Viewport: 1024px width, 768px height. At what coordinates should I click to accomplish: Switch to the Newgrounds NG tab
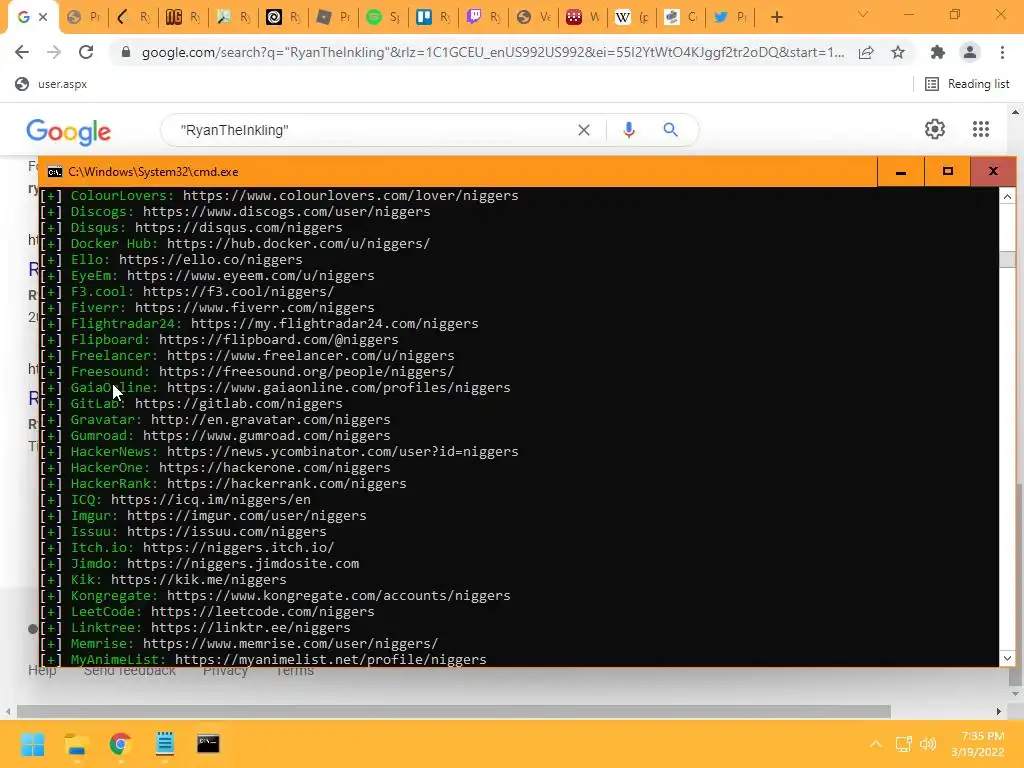point(184,18)
